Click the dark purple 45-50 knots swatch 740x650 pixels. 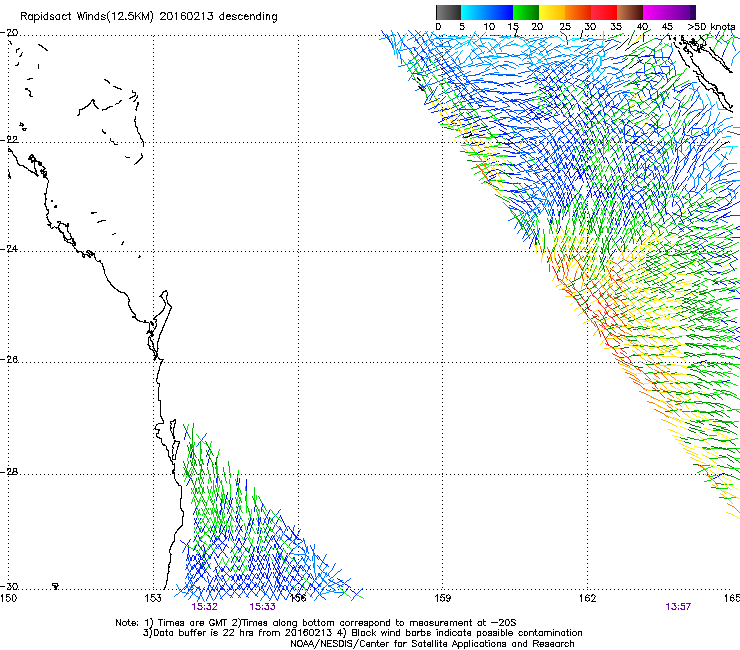tap(682, 12)
